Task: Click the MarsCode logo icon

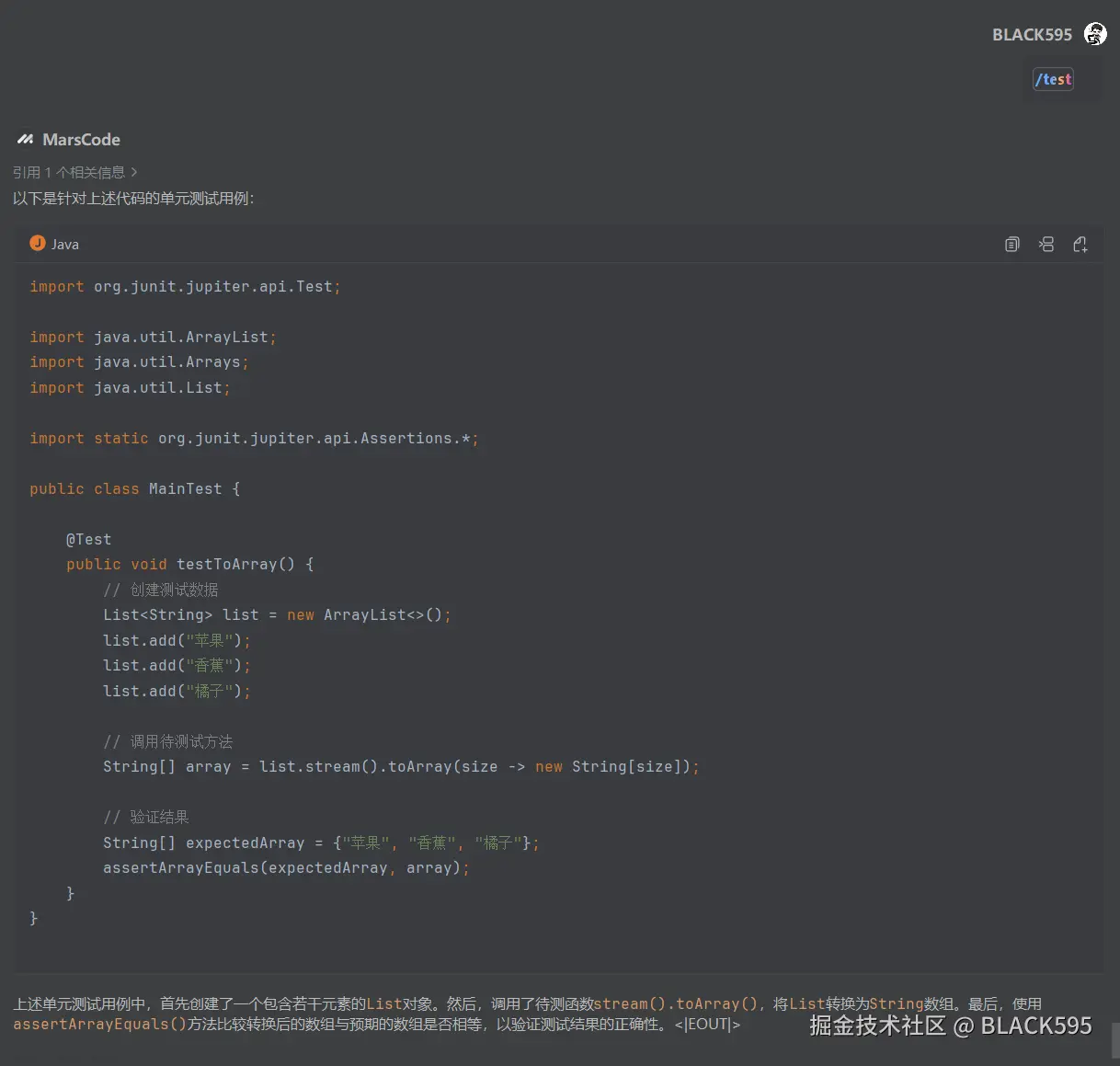Action: tap(25, 139)
